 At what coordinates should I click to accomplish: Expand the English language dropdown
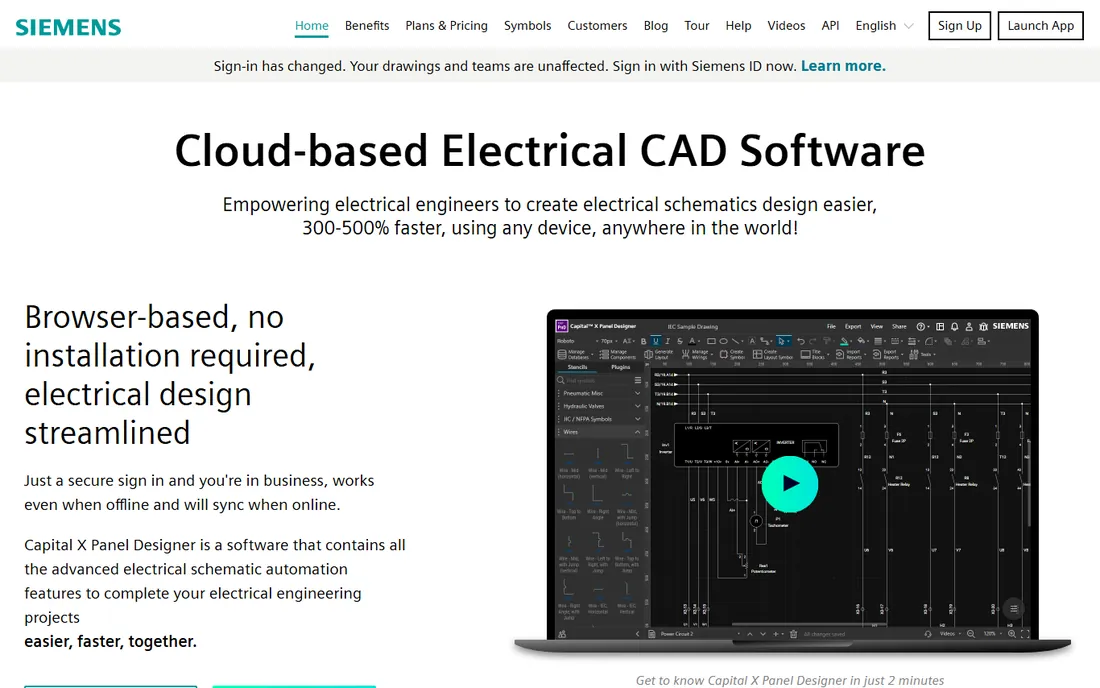tap(884, 26)
